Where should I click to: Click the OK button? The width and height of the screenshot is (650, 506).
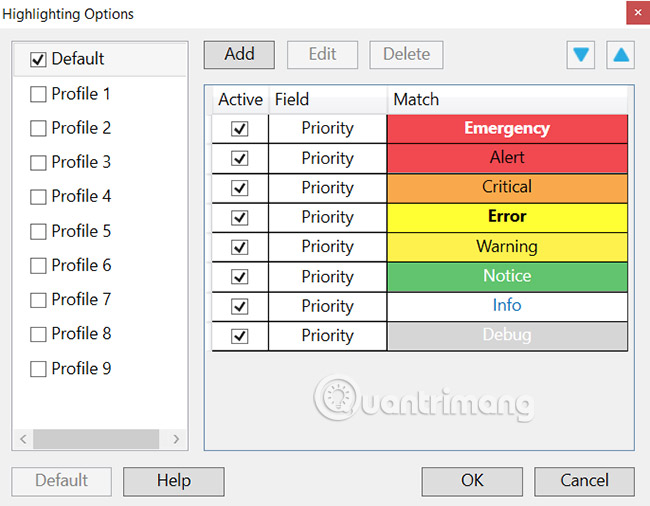(472, 481)
